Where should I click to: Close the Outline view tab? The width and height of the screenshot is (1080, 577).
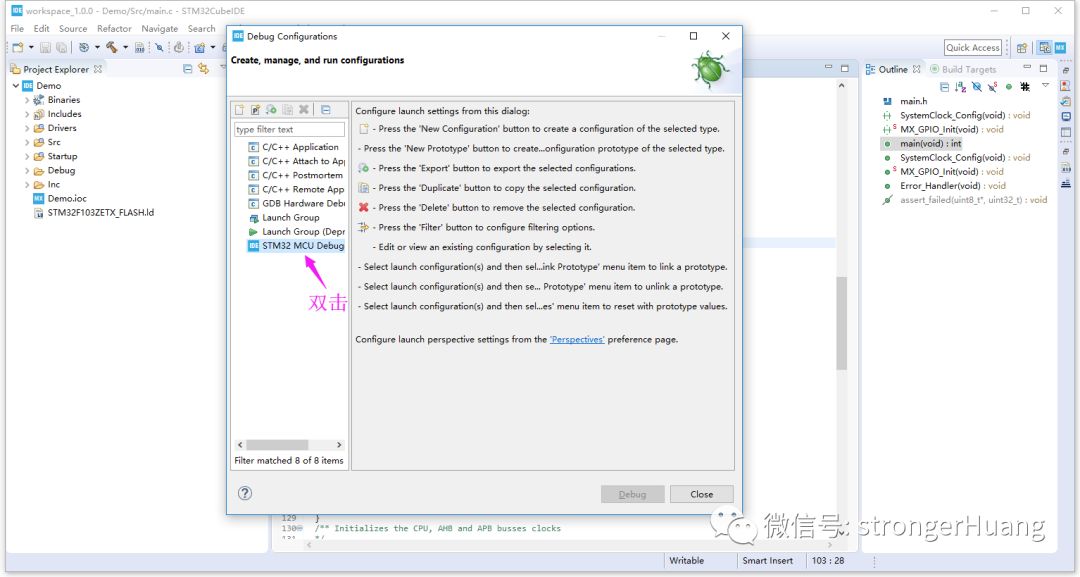point(917,69)
